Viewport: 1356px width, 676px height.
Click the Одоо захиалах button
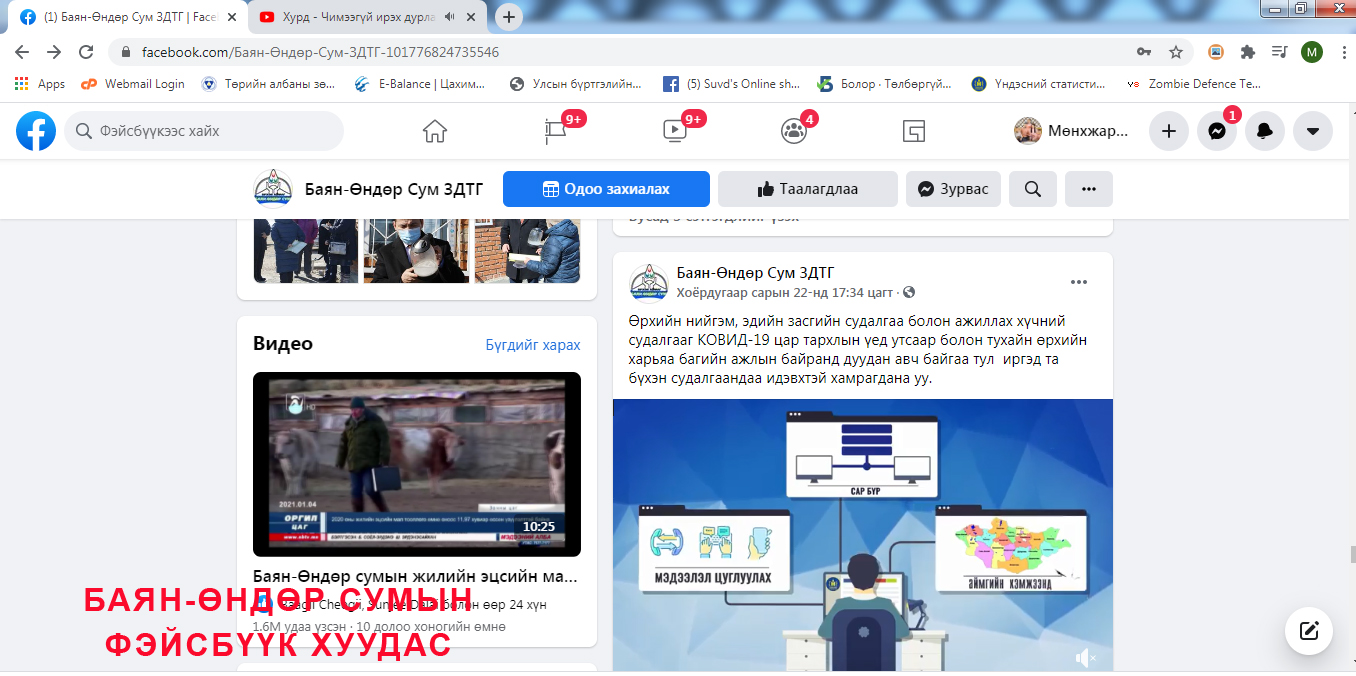[x=606, y=189]
